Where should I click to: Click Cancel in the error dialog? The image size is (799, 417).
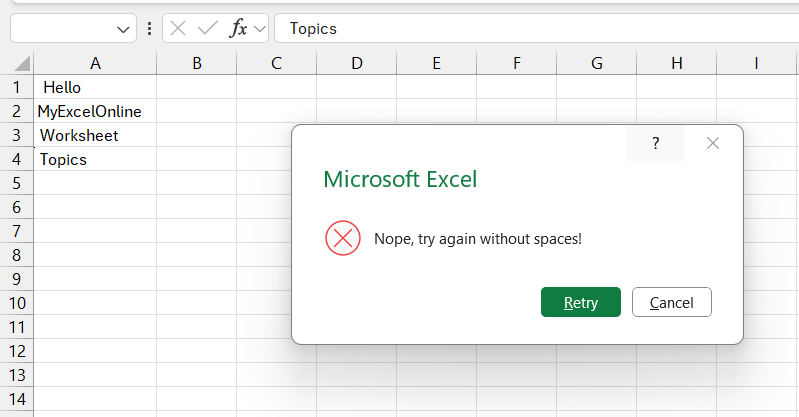coord(672,302)
